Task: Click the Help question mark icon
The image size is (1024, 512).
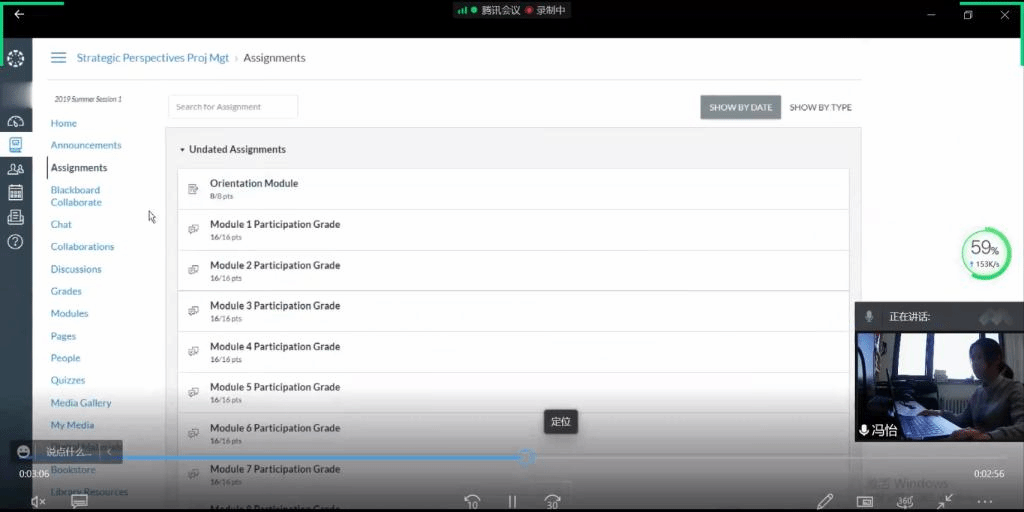Action: [x=15, y=241]
